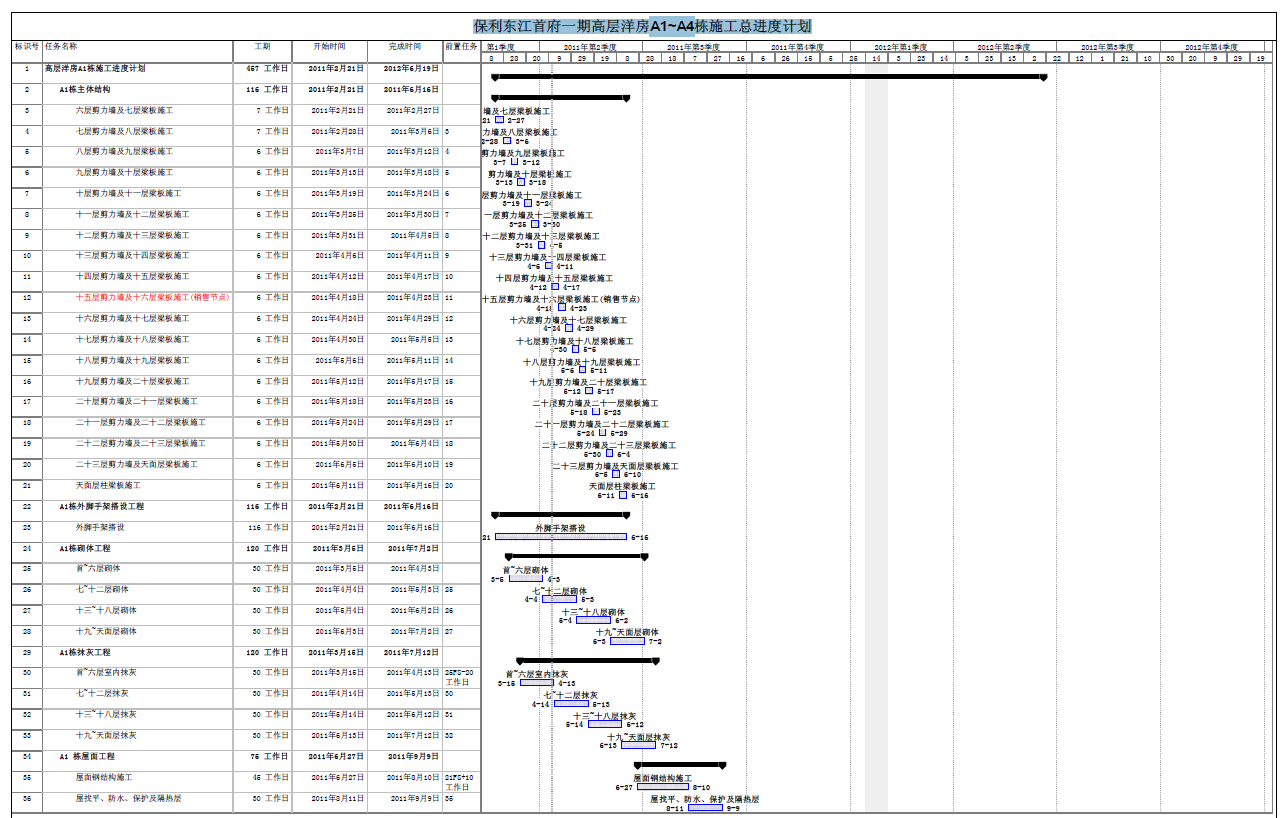The width and height of the screenshot is (1284, 818).
Task: Click the 2011年第4季度 timescale header
Action: click(798, 47)
